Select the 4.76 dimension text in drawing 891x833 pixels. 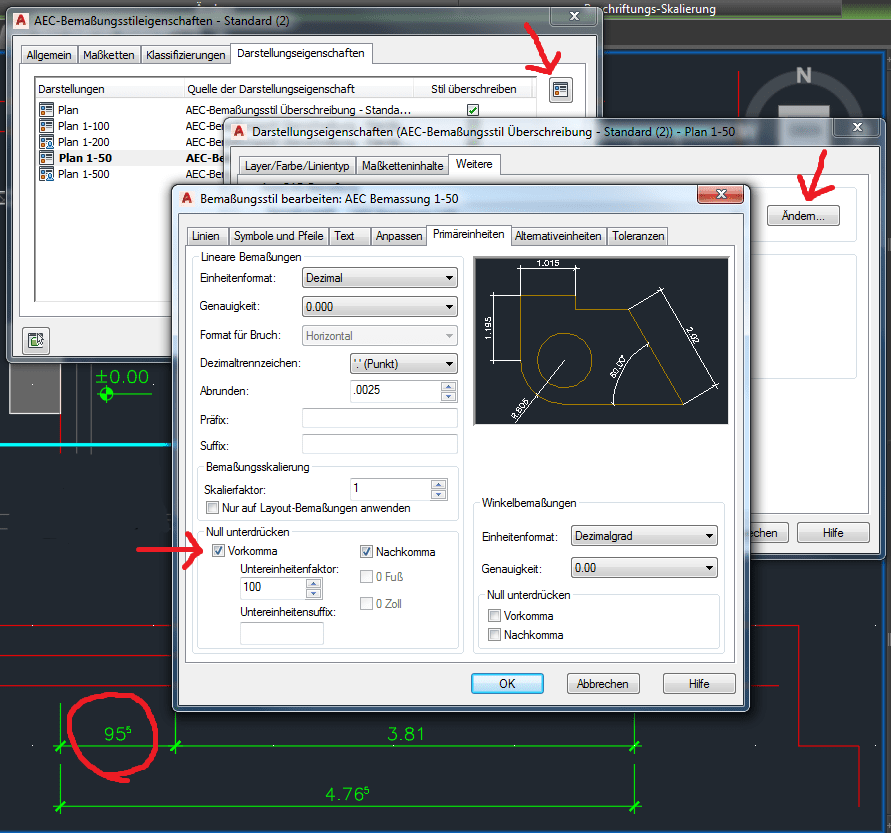tap(347, 793)
